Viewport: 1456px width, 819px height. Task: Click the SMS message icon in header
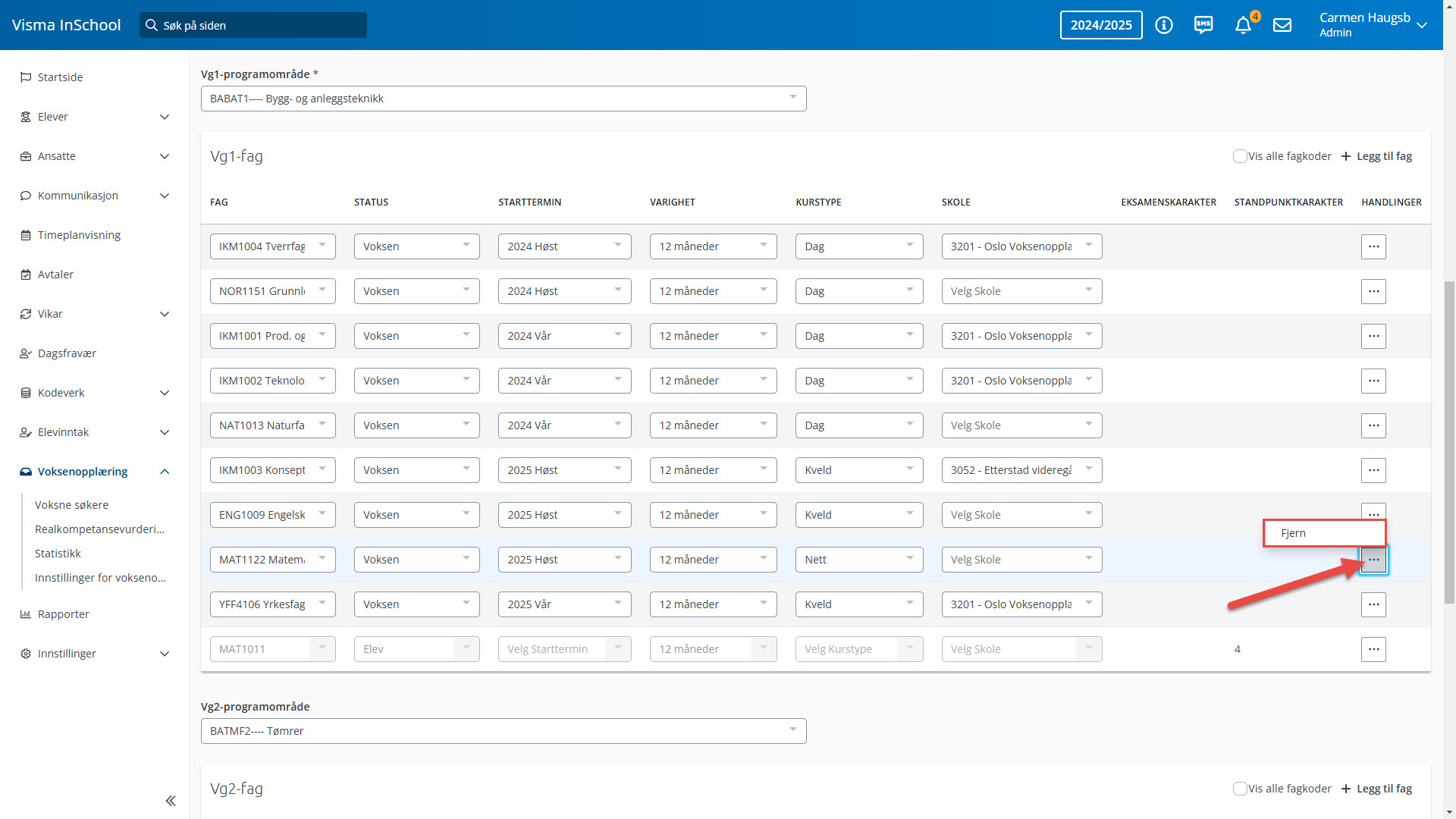pyautogui.click(x=1203, y=25)
